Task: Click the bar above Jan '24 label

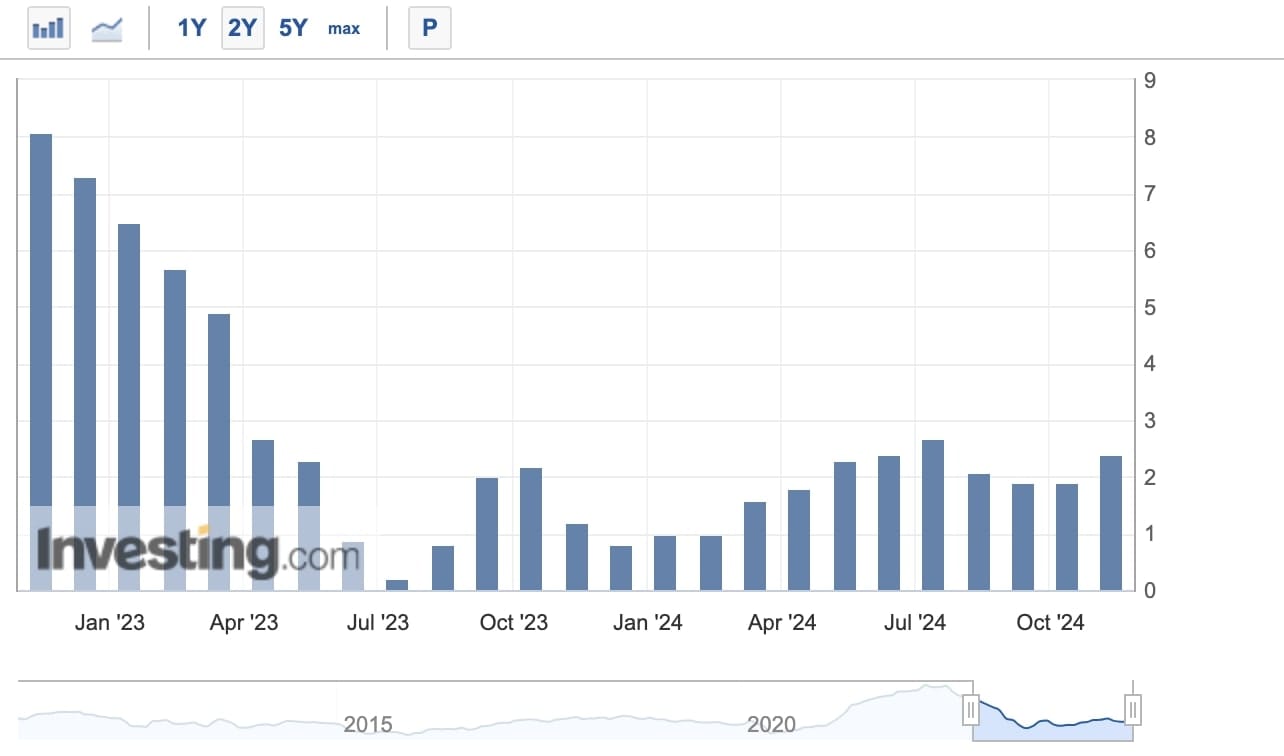Action: tap(665, 563)
